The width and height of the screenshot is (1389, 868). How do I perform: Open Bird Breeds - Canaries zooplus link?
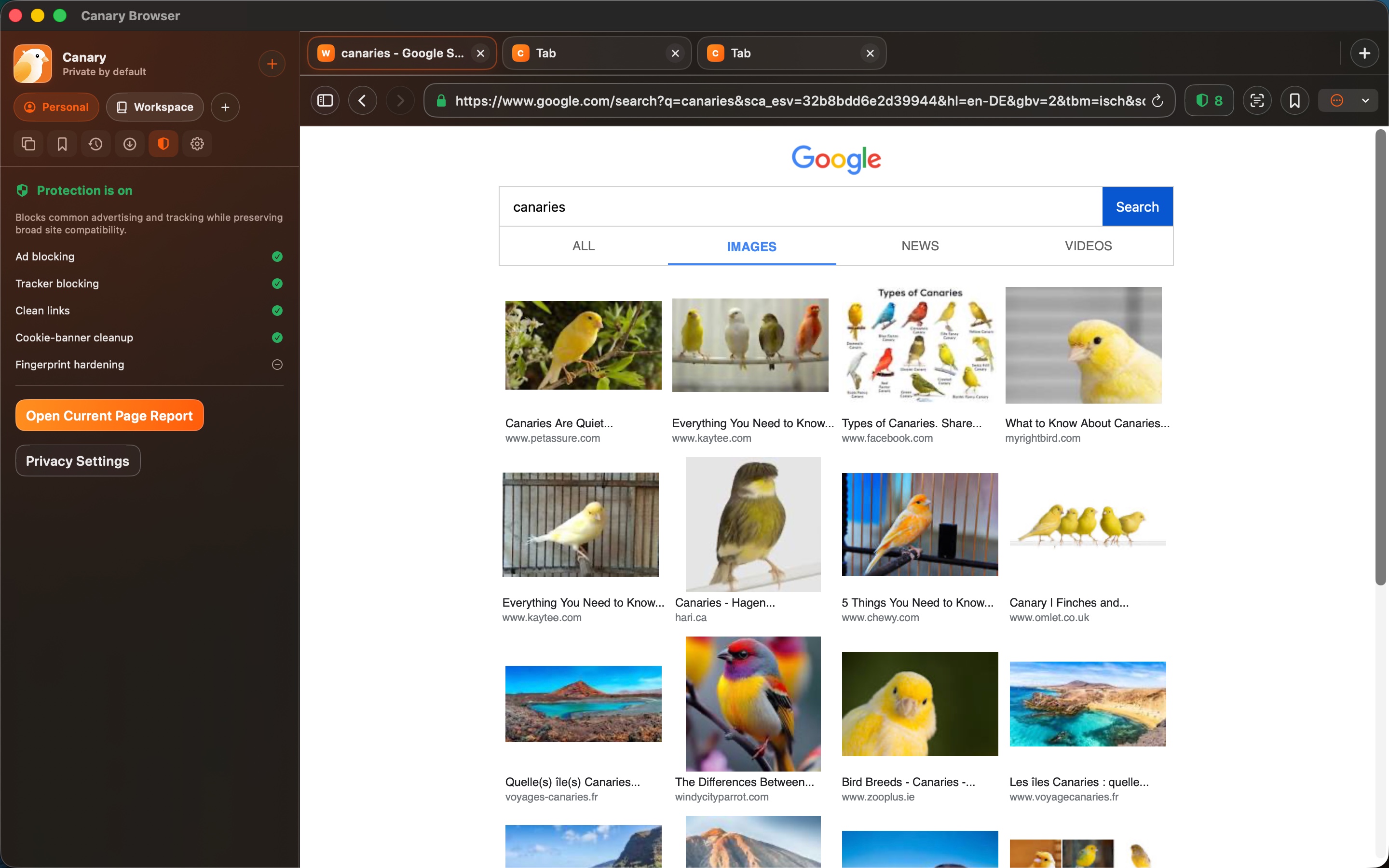click(908, 782)
